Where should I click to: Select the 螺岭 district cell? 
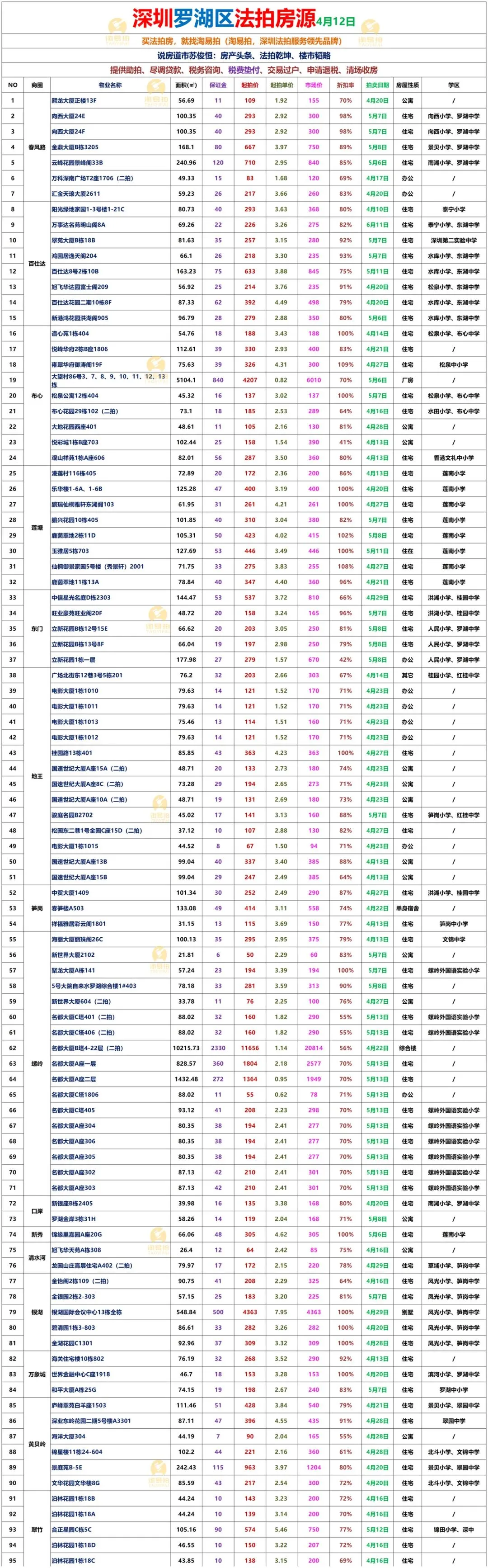tap(37, 1063)
